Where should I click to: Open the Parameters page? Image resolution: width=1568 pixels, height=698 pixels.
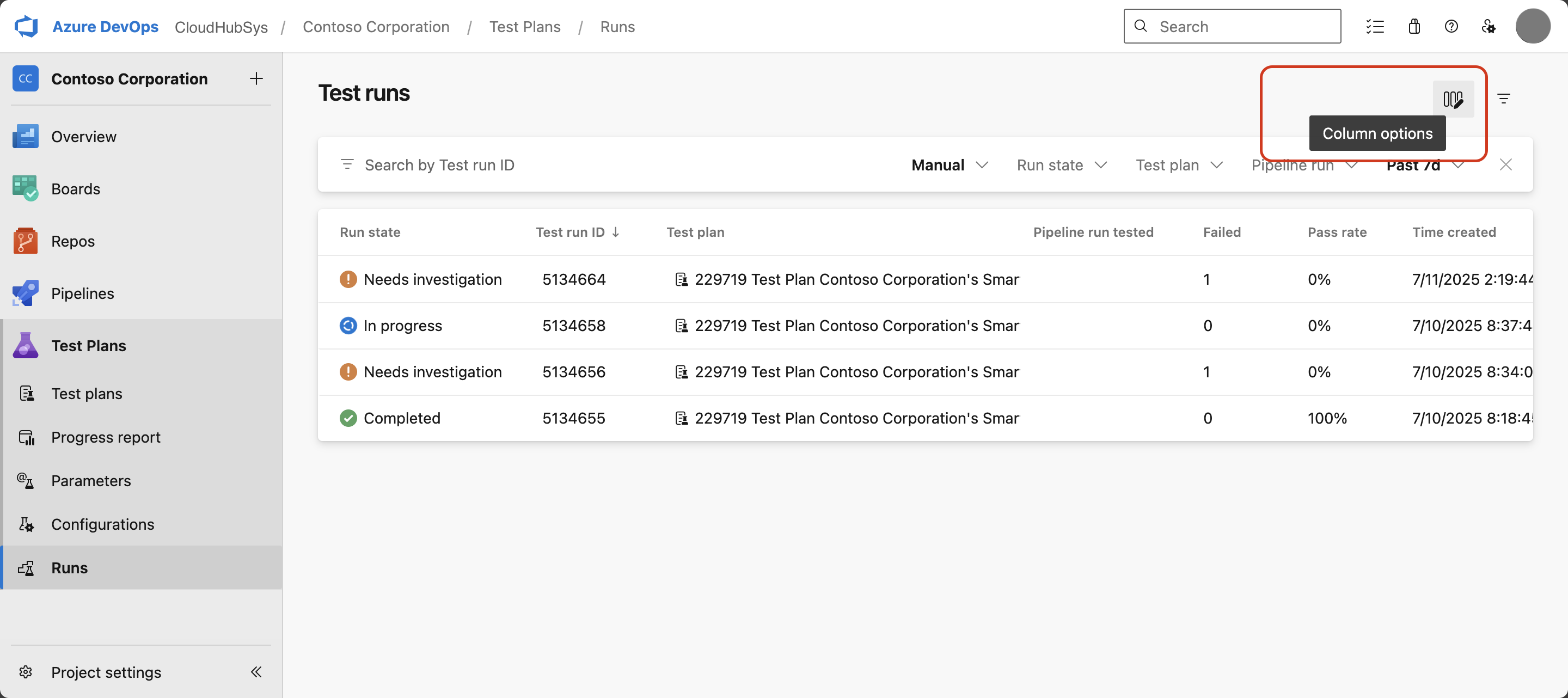pyautogui.click(x=91, y=481)
